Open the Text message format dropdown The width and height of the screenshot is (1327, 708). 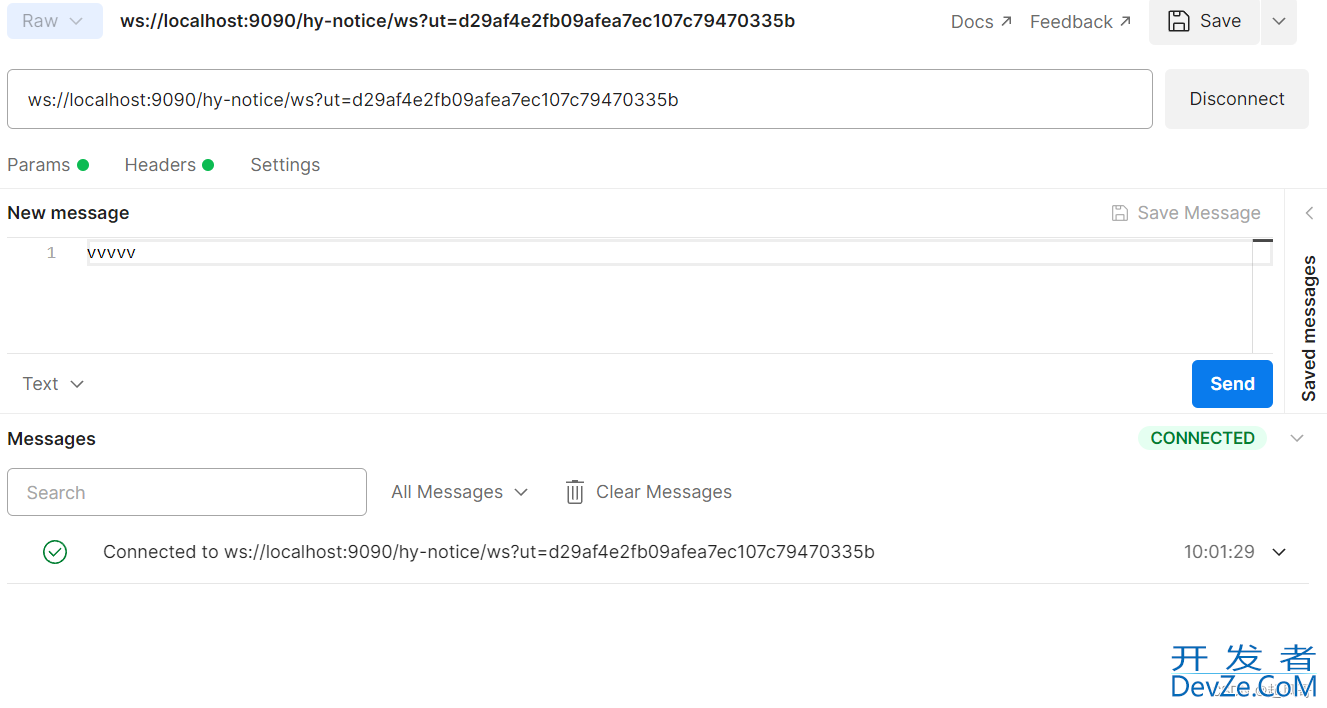(x=53, y=384)
